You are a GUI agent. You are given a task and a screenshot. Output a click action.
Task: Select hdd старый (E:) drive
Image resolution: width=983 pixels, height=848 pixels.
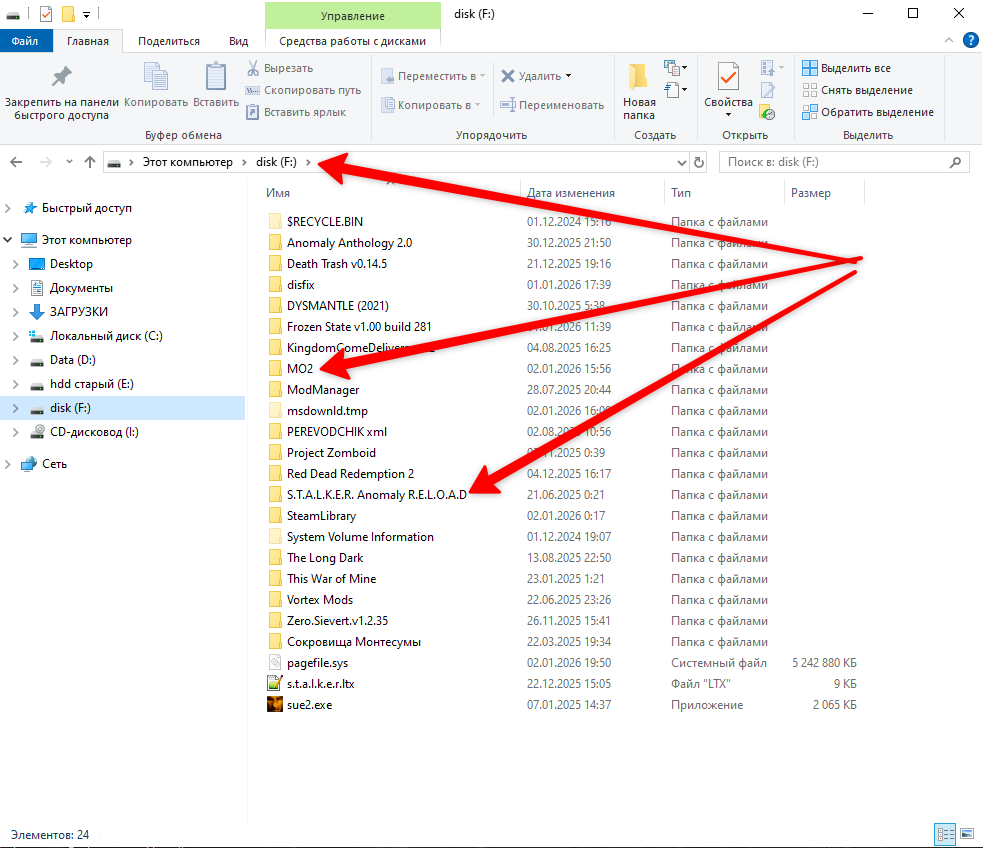click(x=92, y=384)
